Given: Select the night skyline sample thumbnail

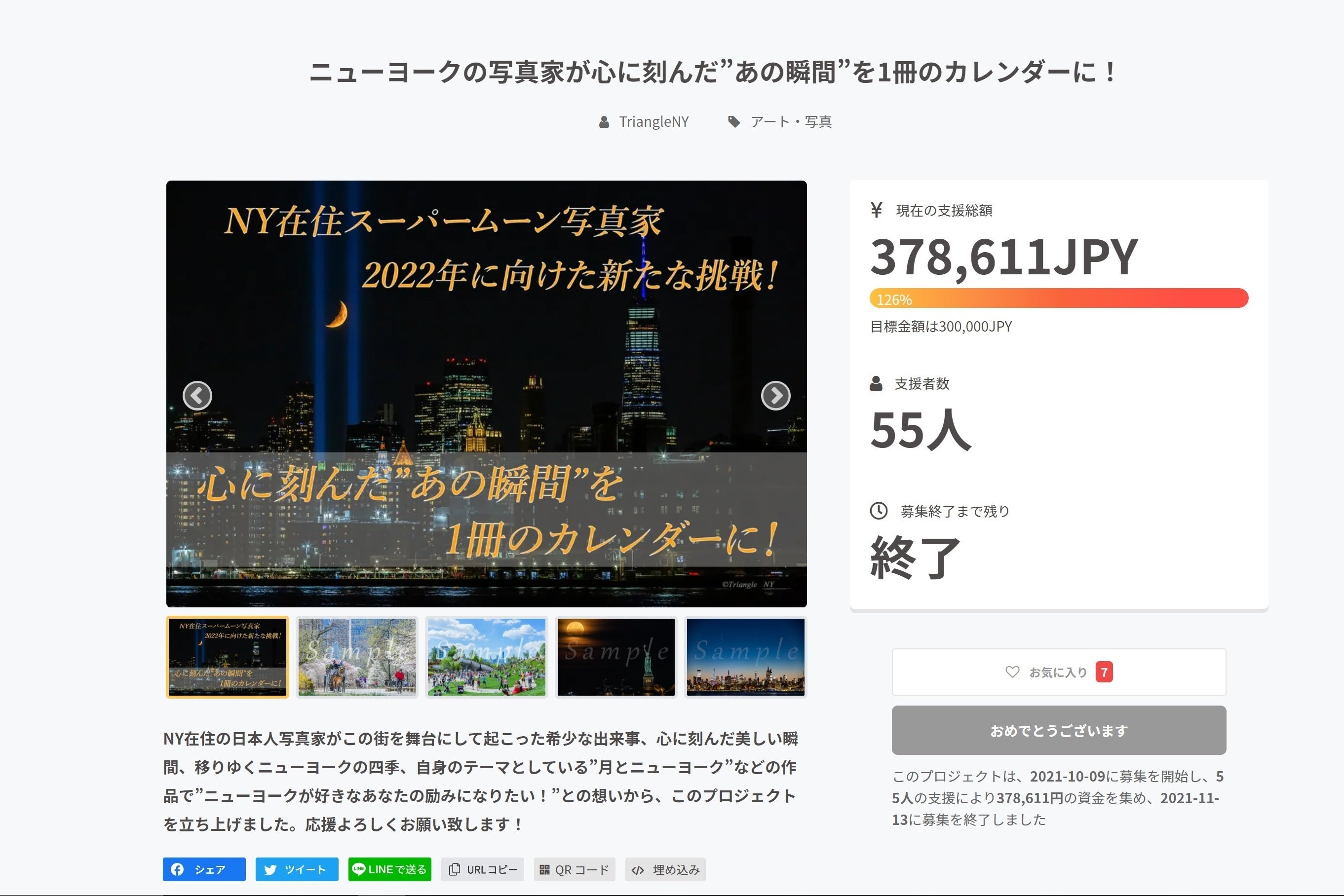Looking at the screenshot, I should [x=745, y=657].
